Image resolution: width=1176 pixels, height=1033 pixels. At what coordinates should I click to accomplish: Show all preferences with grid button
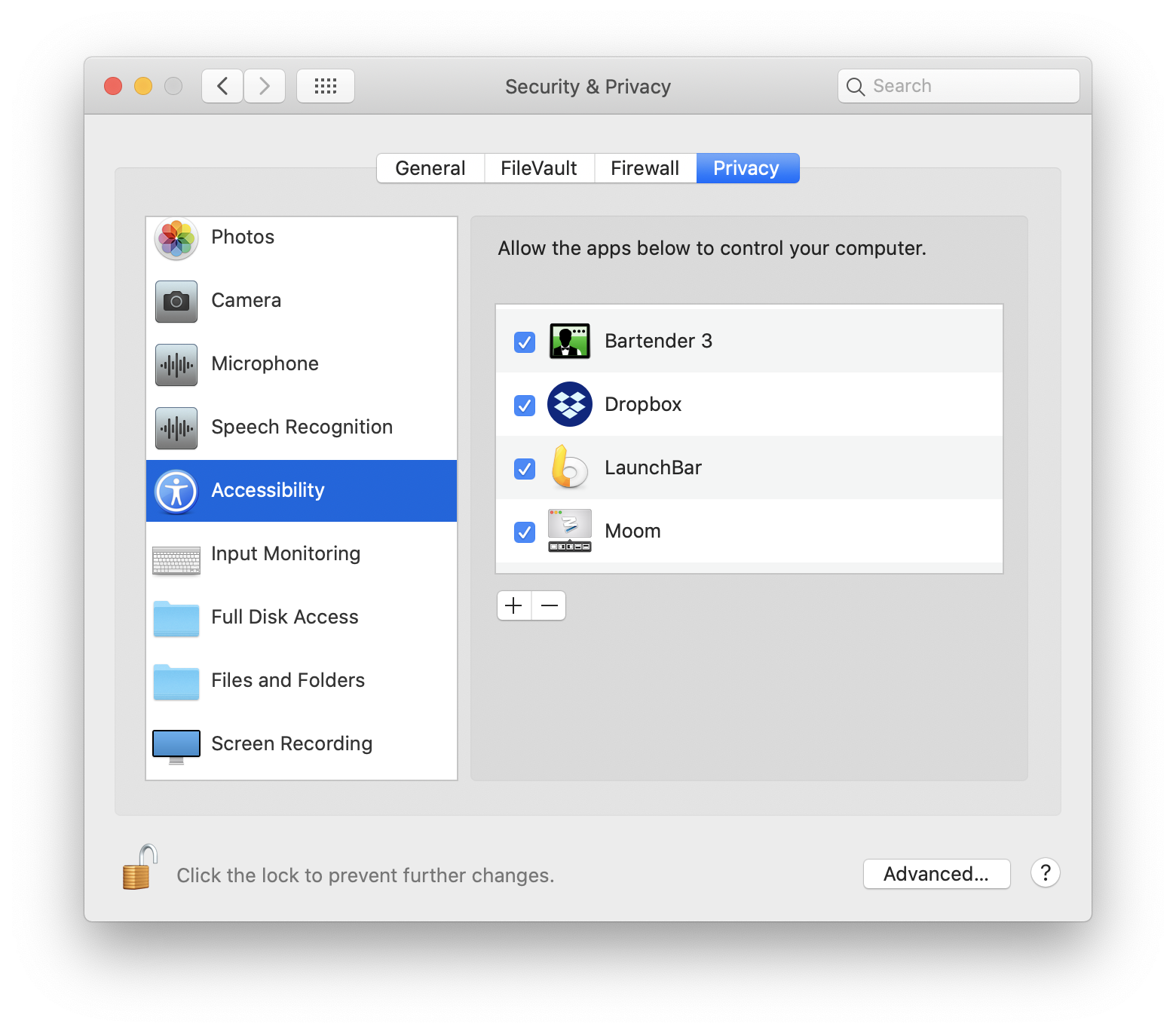(x=326, y=86)
